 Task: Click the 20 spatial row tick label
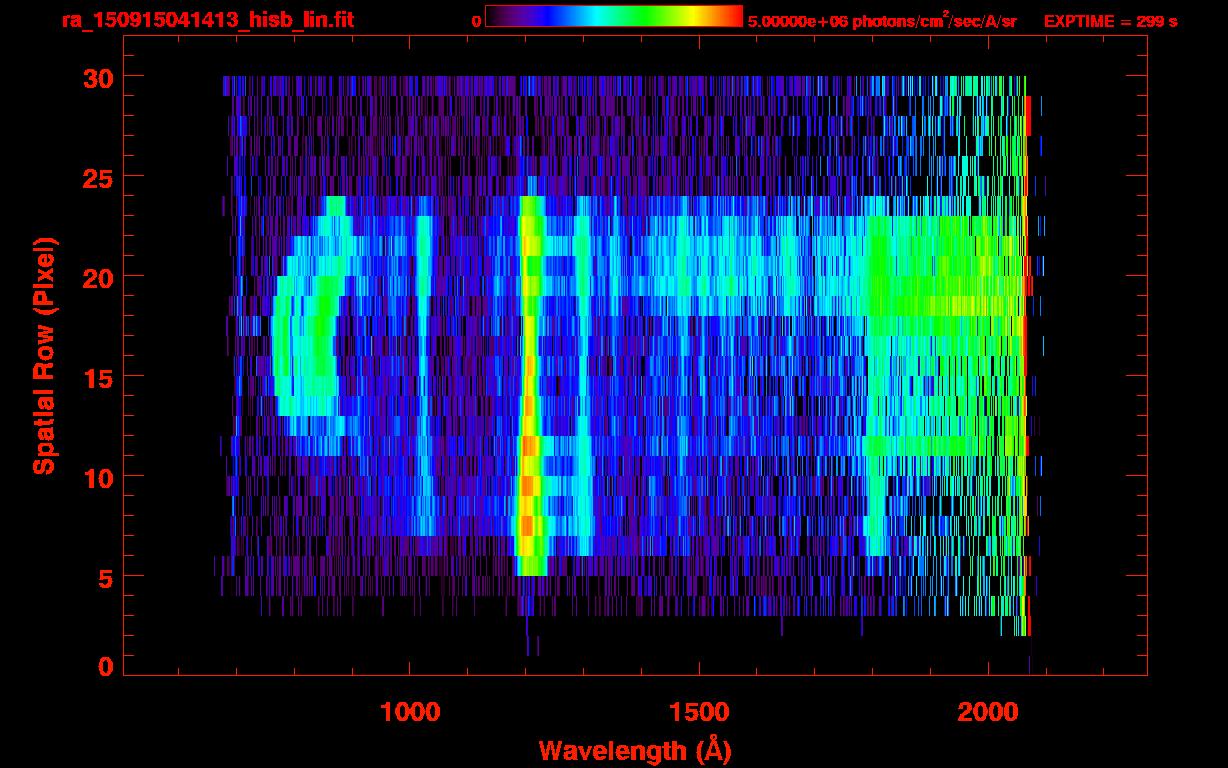pos(97,277)
